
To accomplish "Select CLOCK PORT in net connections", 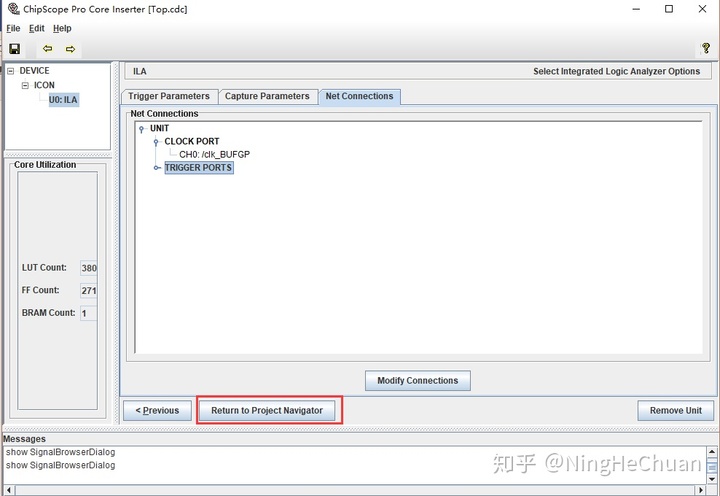I will tap(192, 141).
